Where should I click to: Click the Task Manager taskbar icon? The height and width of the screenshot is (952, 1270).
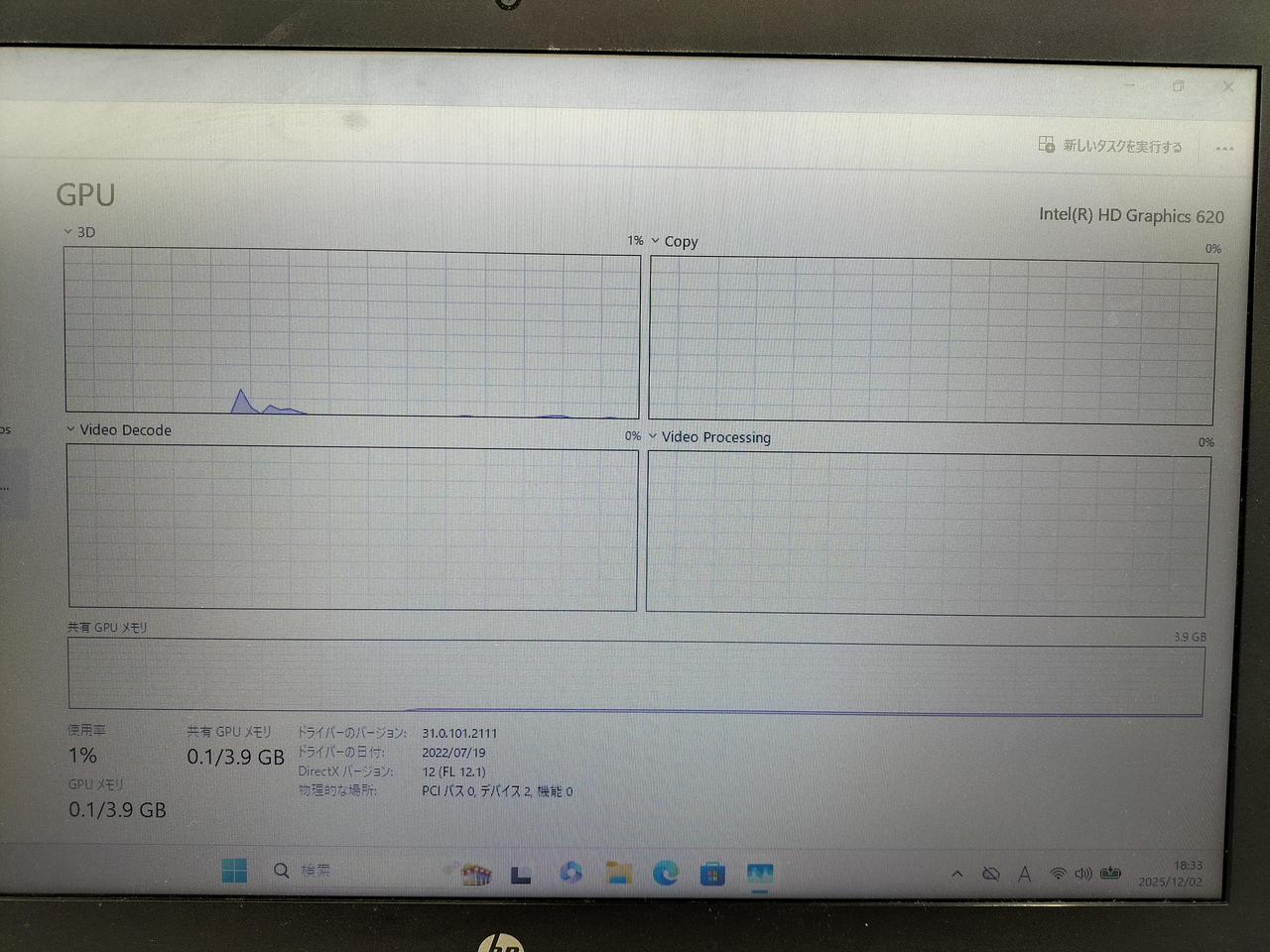tap(759, 874)
